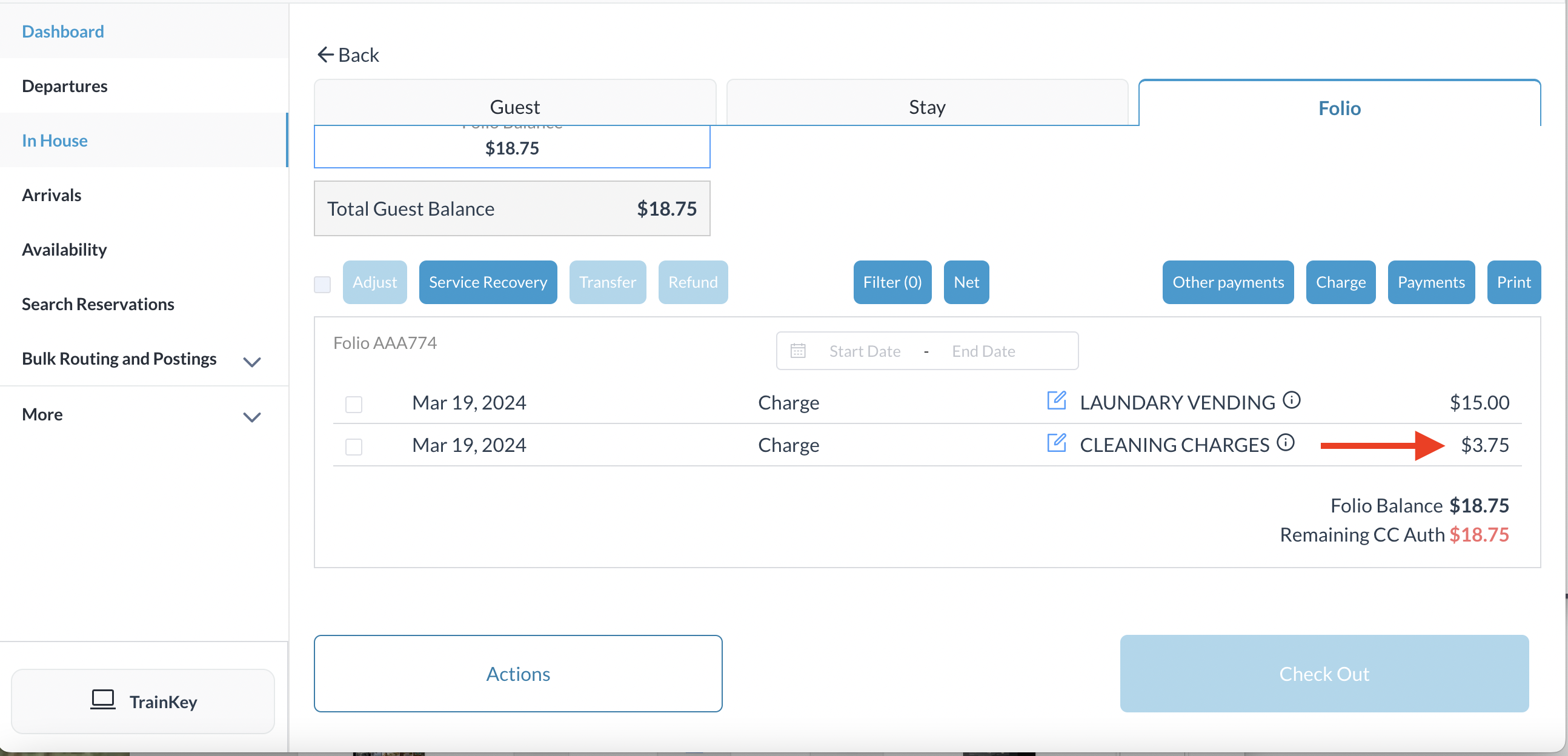Open info icon next to CLEANING CHARGES
The height and width of the screenshot is (756, 1568).
point(1285,443)
